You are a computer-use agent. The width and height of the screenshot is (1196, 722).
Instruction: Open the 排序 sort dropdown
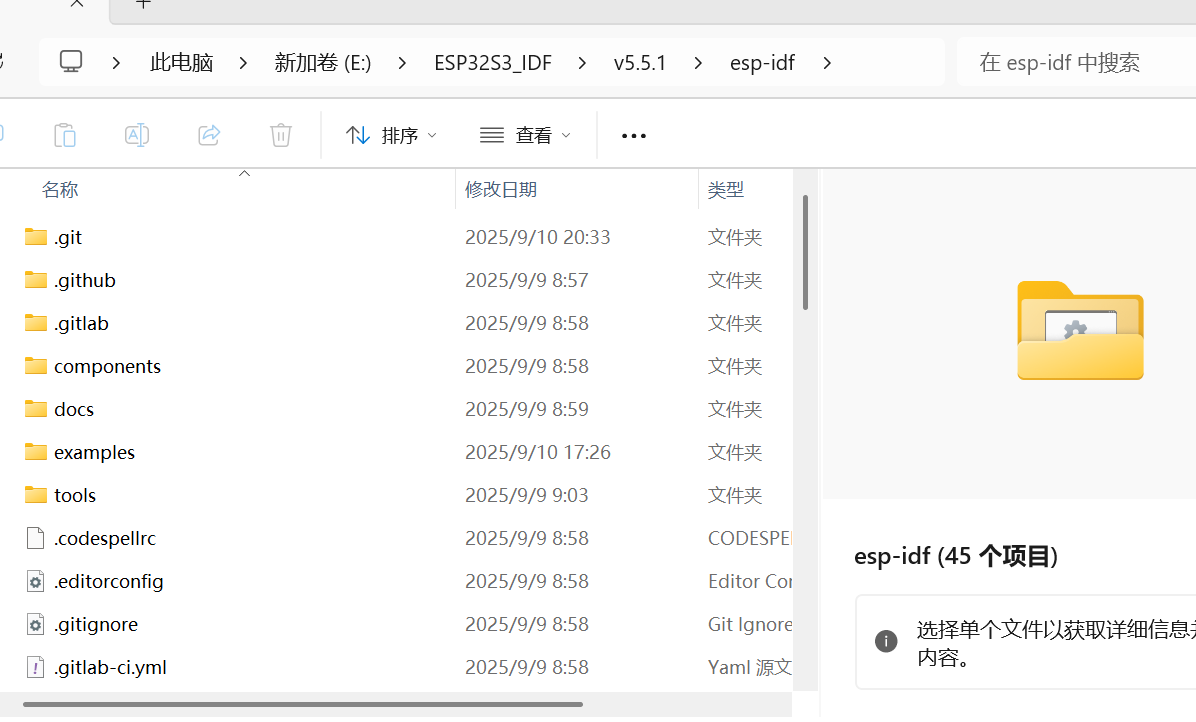click(x=391, y=136)
